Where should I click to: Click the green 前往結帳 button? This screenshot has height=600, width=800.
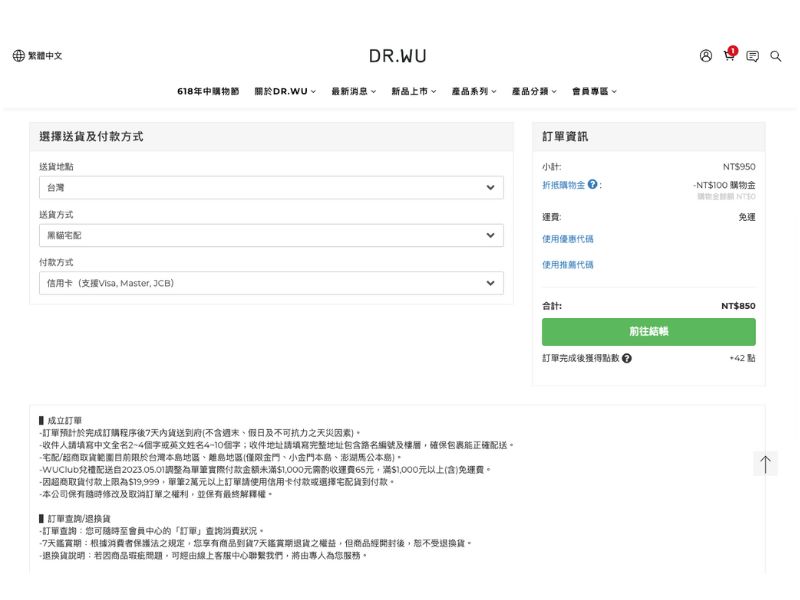(x=648, y=331)
